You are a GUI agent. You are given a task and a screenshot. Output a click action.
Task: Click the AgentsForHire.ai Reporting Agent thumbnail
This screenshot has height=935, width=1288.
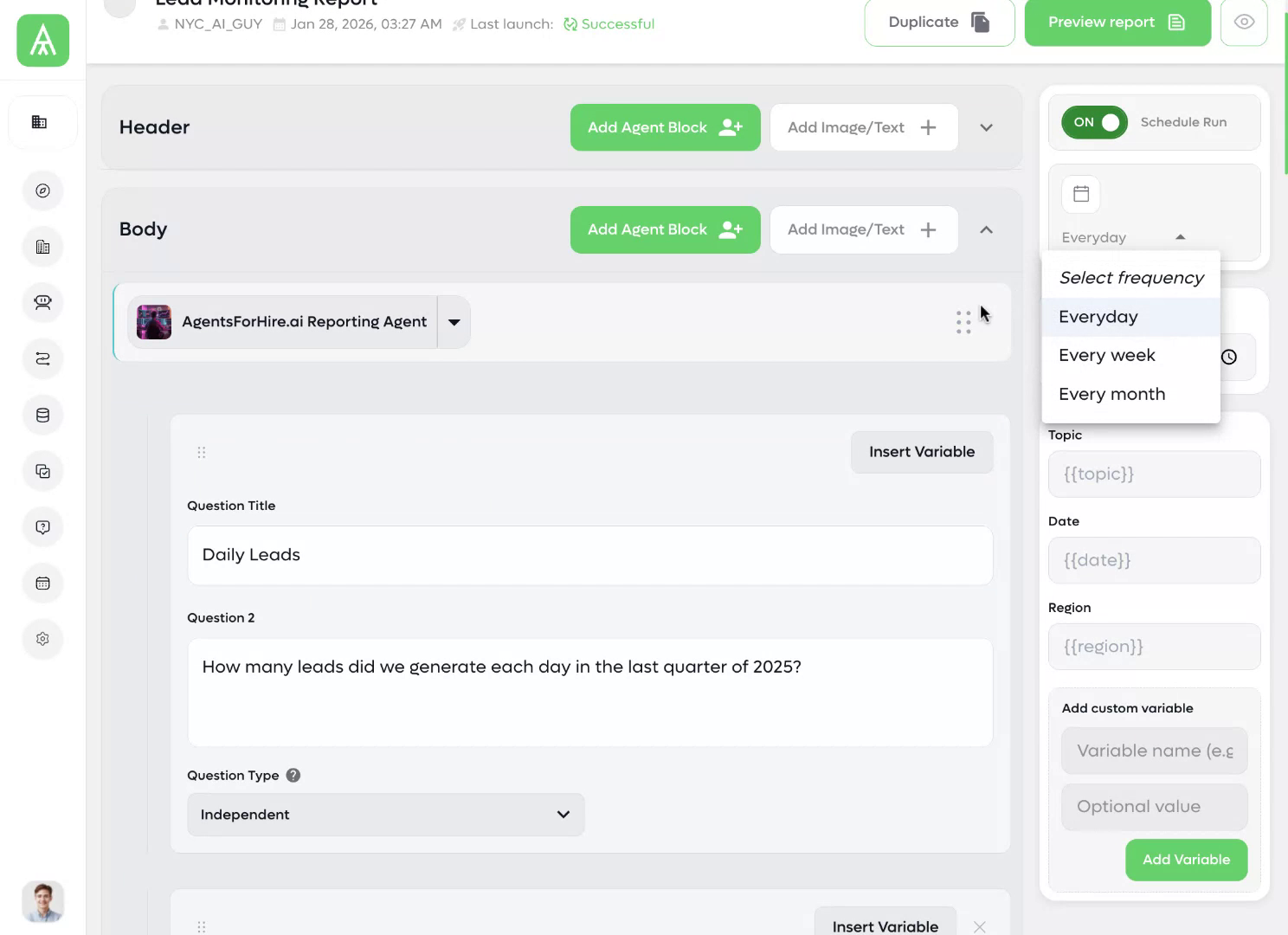point(154,322)
